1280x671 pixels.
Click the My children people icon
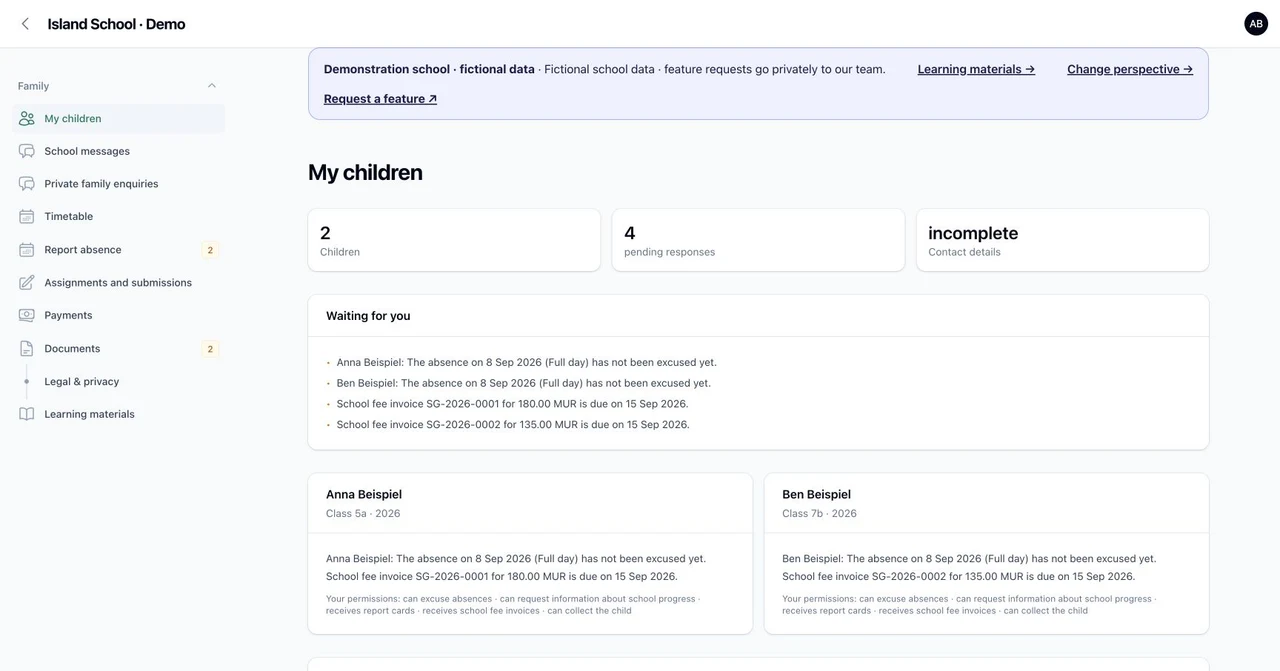tap(27, 119)
